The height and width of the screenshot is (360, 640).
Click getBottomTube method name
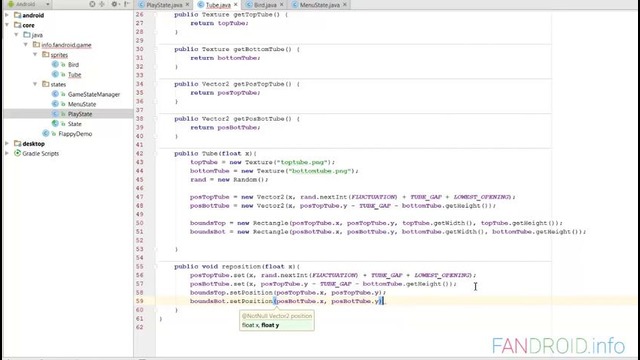click(258, 49)
